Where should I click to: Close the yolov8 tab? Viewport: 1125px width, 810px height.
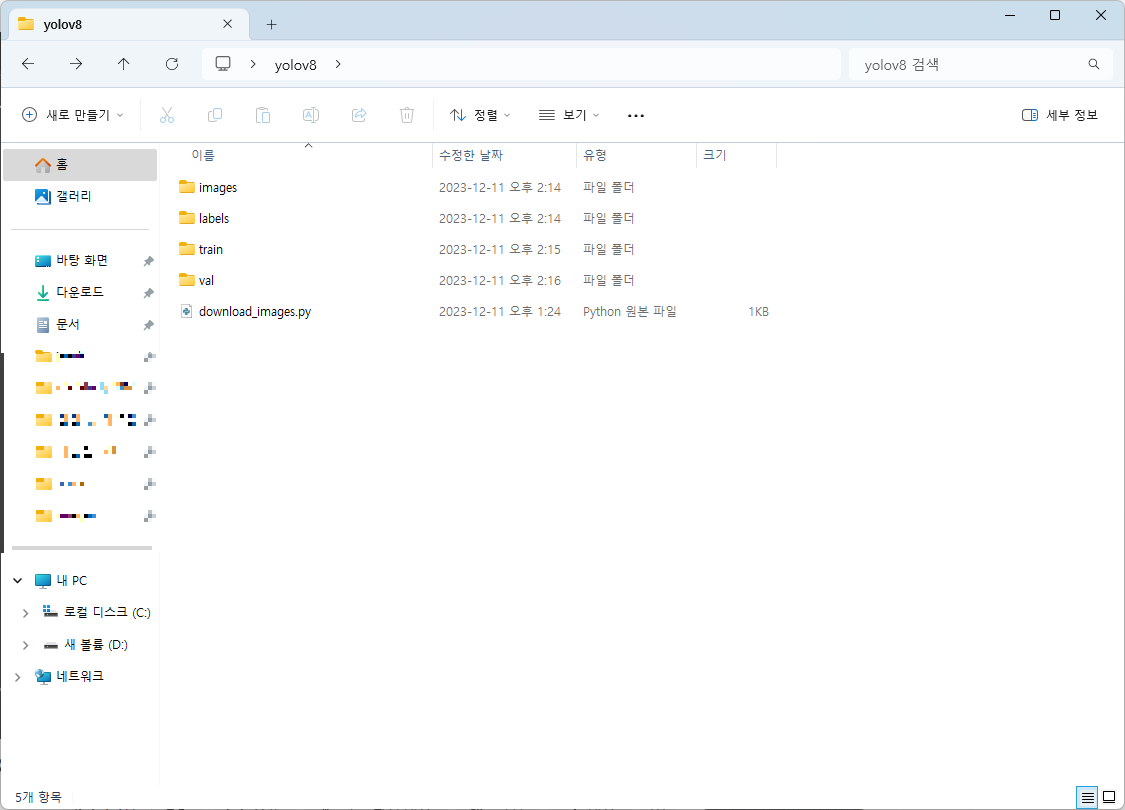click(227, 24)
